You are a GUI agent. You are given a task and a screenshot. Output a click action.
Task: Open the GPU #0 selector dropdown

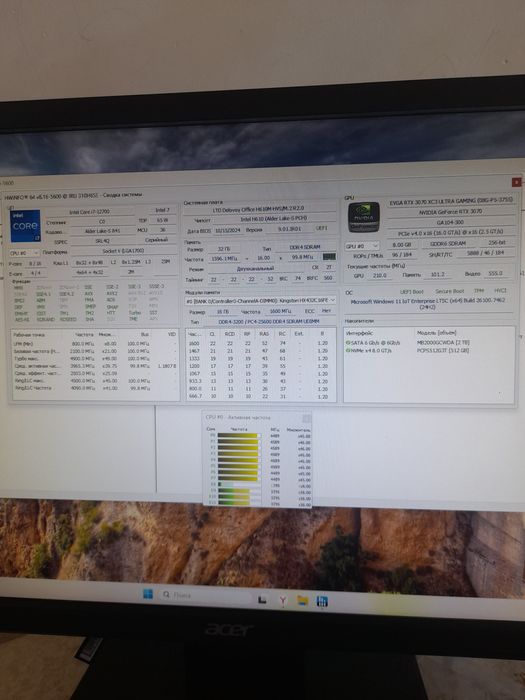pyautogui.click(x=362, y=246)
